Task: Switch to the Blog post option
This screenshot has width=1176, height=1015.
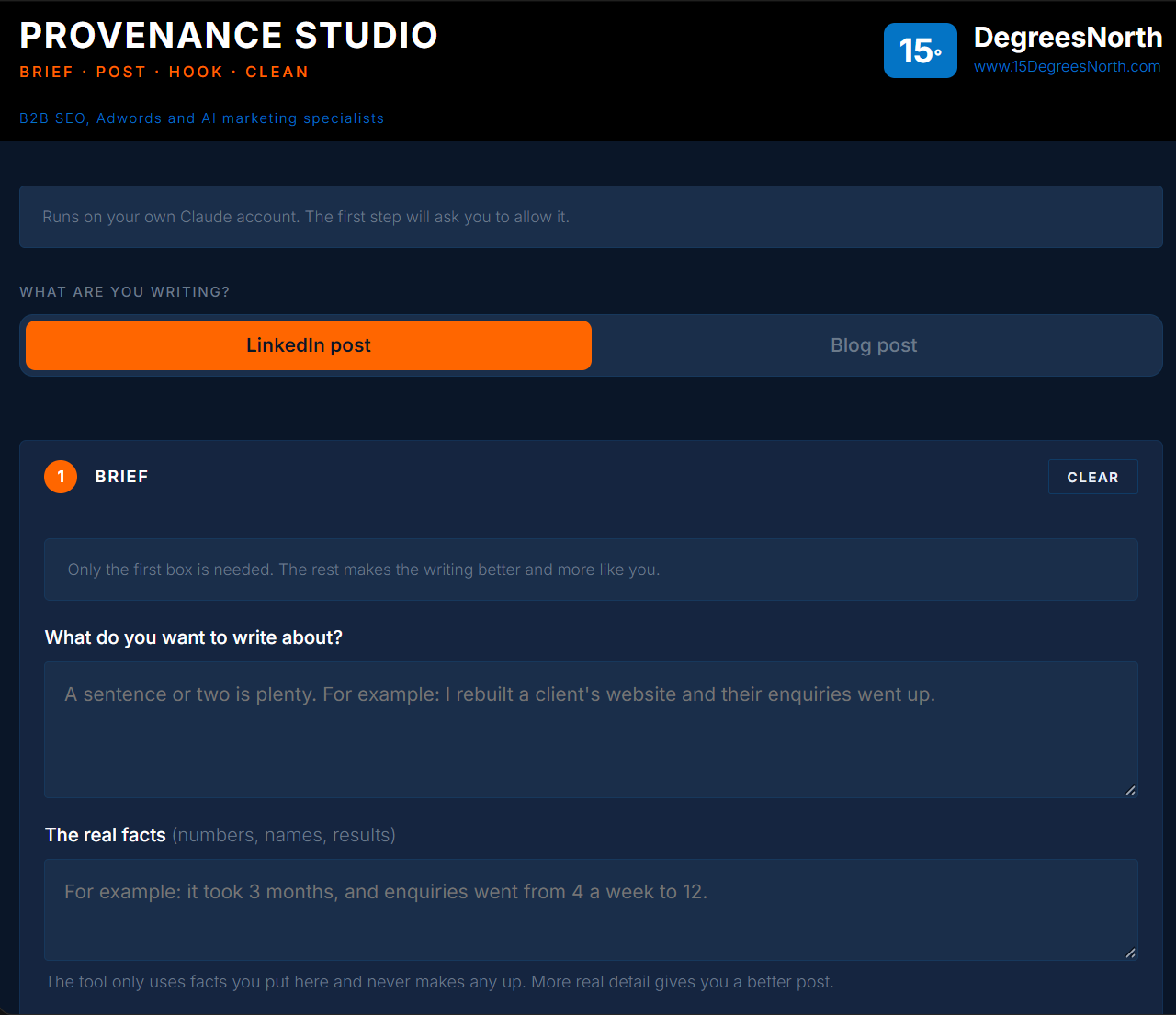Action: [874, 345]
